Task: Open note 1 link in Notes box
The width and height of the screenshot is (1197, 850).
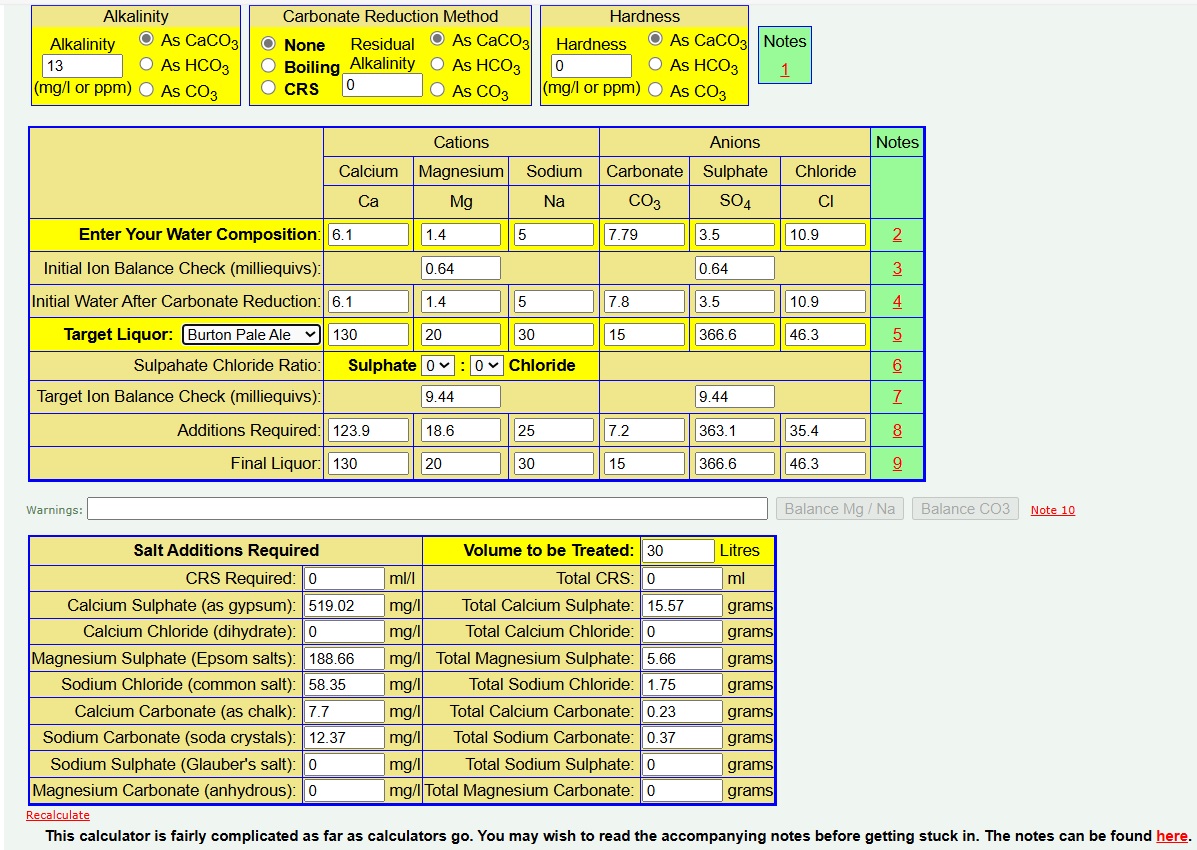Action: tap(785, 69)
